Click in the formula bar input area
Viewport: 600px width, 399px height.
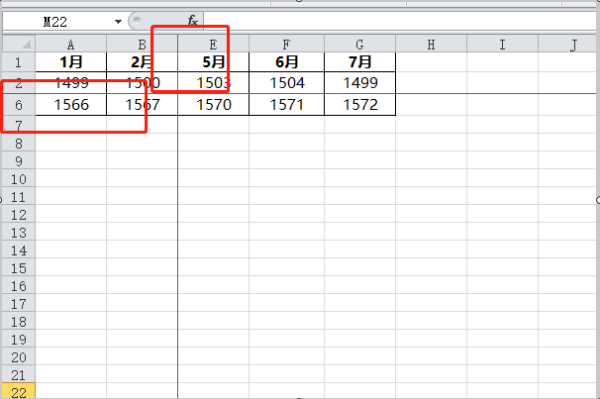400,21
